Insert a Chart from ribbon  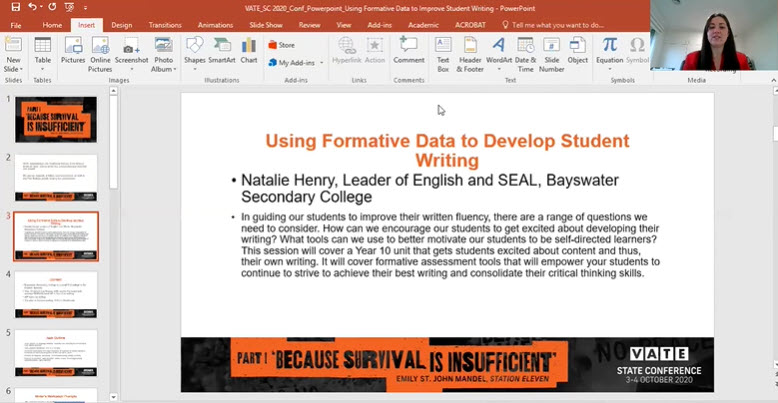248,51
